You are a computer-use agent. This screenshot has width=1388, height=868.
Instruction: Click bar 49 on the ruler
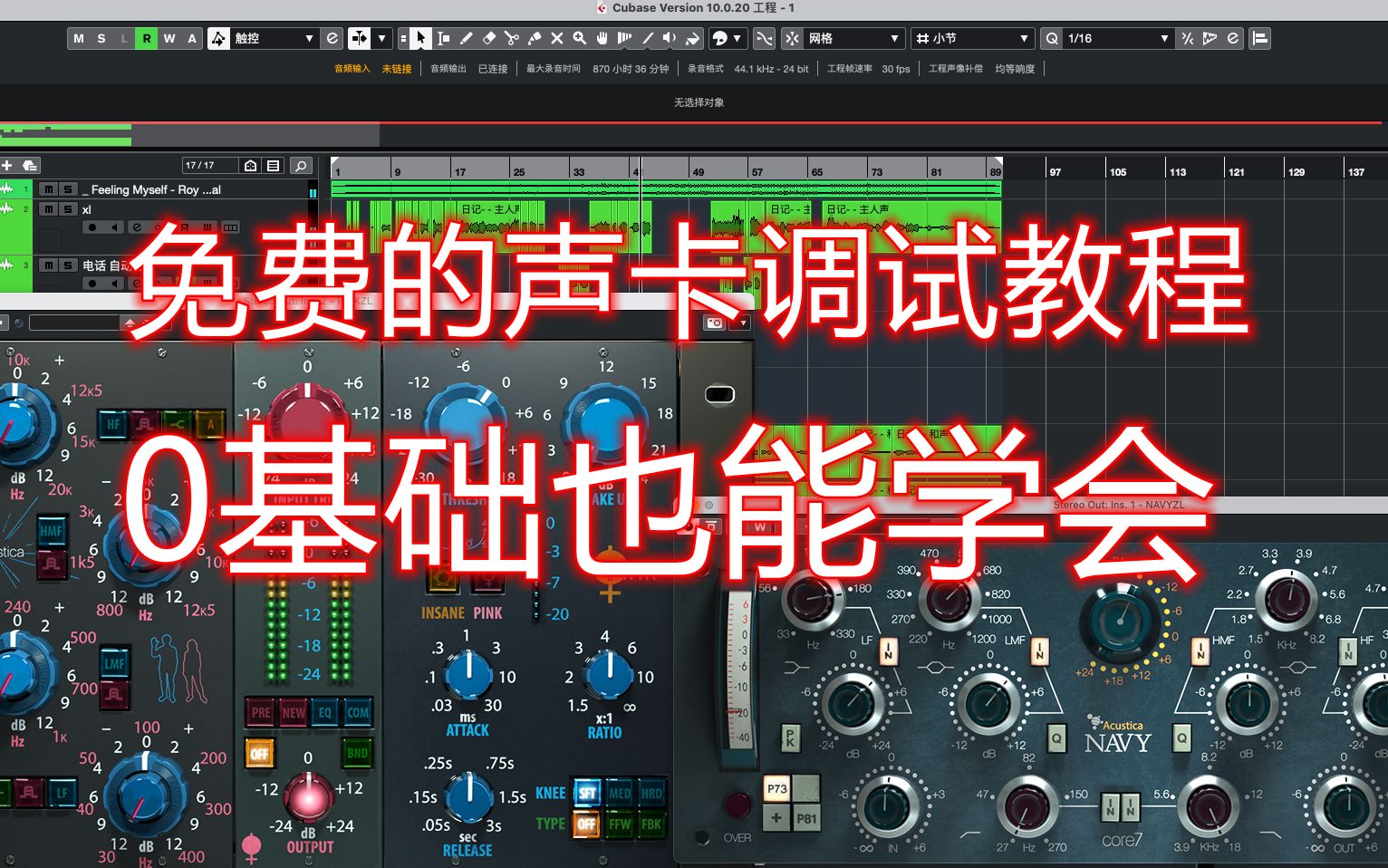698,171
